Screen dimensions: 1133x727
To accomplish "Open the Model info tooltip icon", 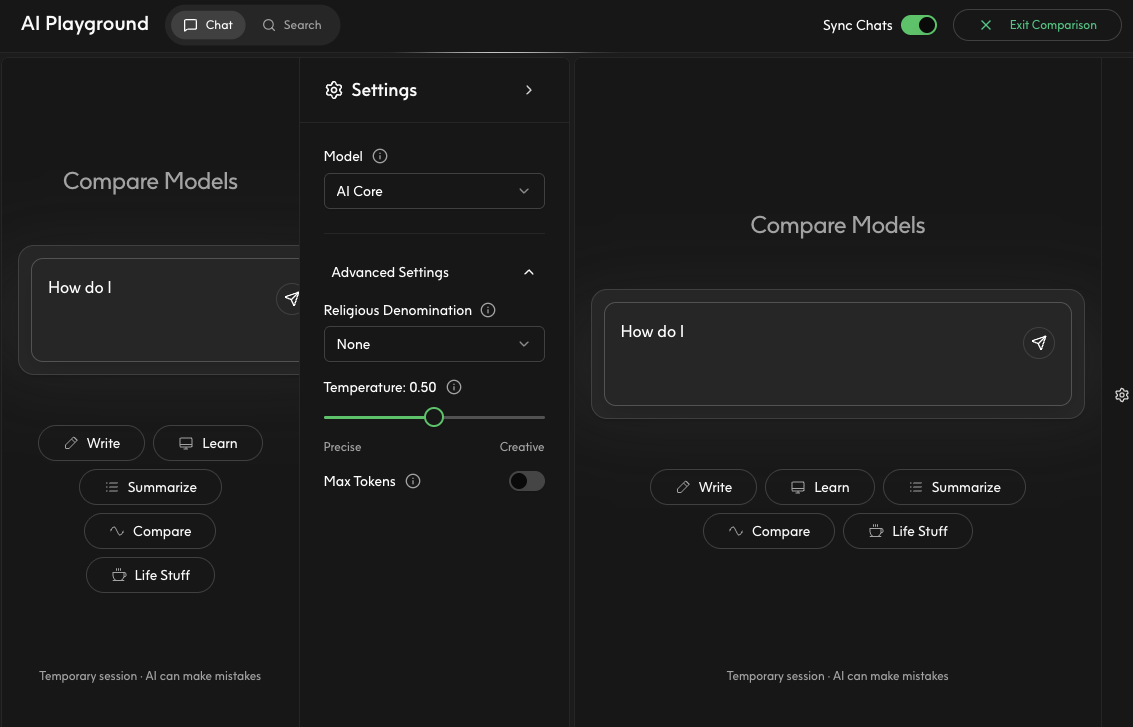I will 379,156.
